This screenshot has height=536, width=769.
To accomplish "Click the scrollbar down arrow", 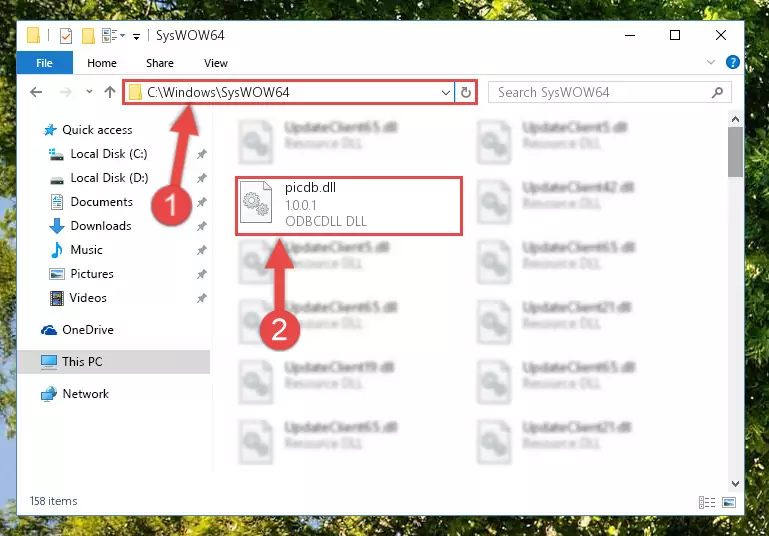I will click(735, 484).
